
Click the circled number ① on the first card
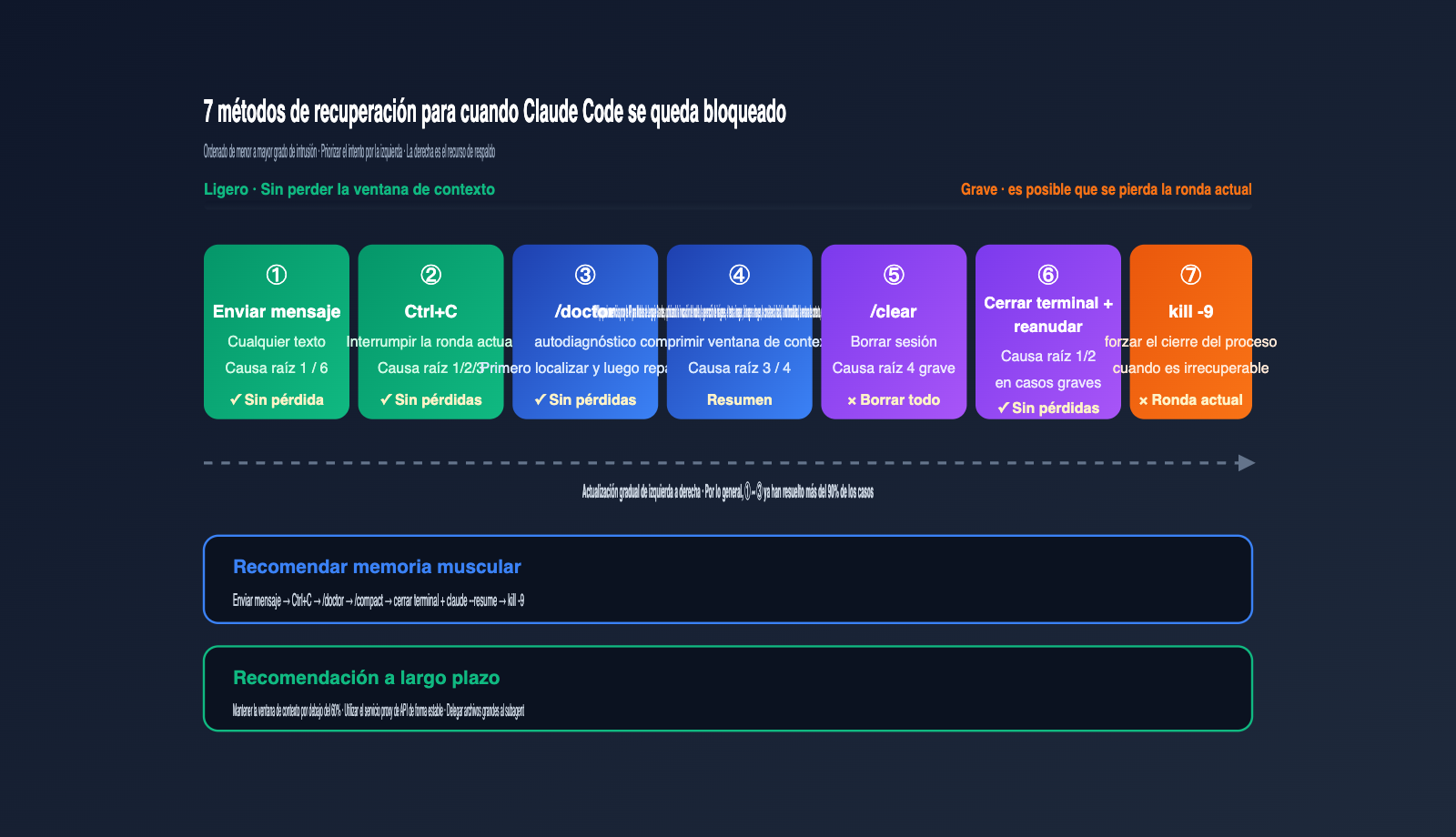pyautogui.click(x=277, y=275)
